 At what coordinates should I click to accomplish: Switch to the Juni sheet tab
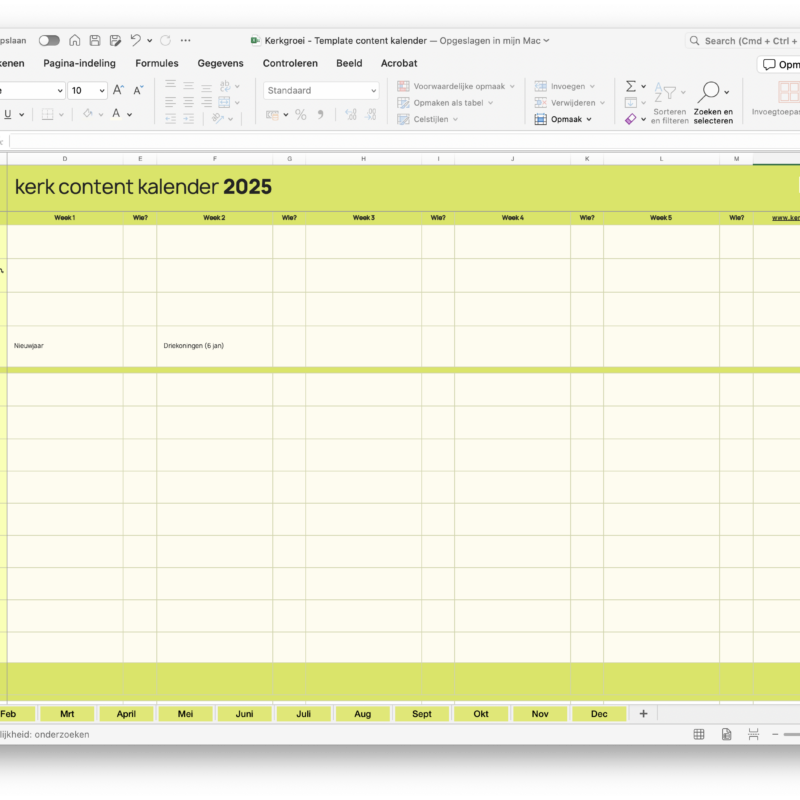pos(244,714)
